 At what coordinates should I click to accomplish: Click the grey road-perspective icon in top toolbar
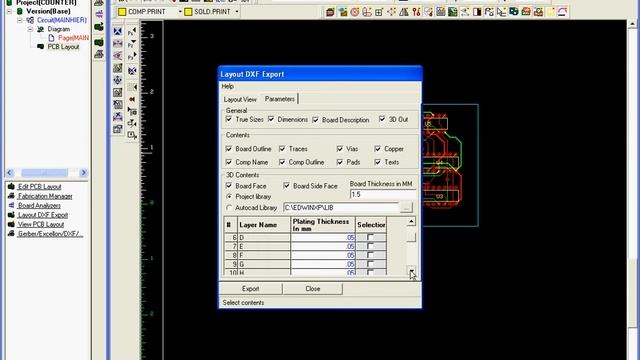[x=404, y=12]
